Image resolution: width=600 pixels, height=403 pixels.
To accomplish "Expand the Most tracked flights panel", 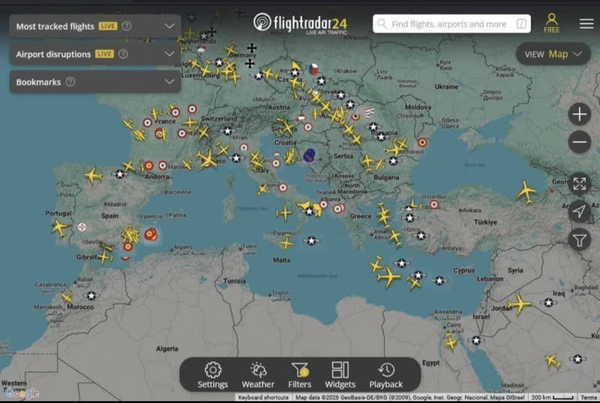I will (168, 25).
